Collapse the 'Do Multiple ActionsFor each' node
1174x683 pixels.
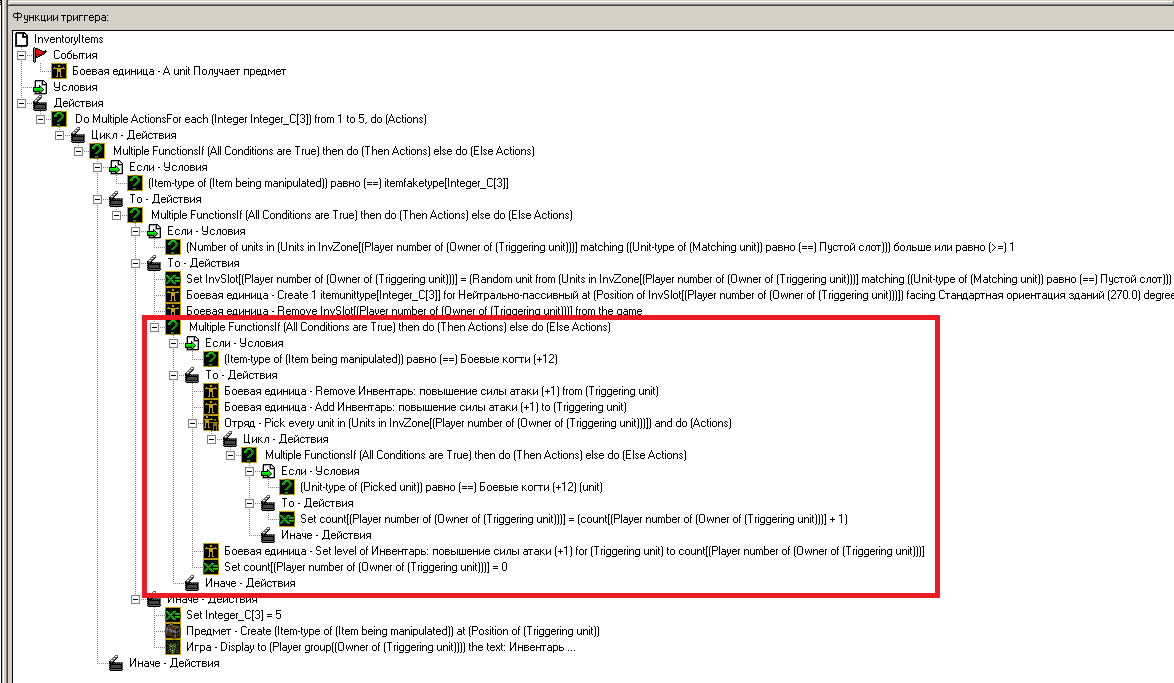click(x=40, y=119)
